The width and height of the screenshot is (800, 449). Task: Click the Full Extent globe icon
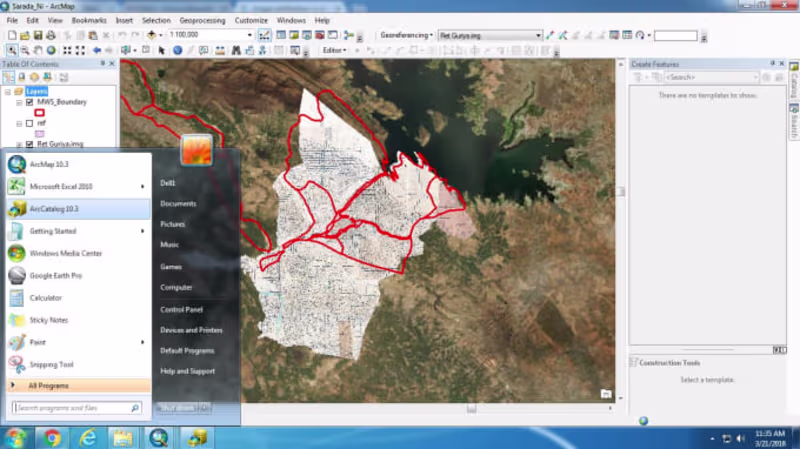(51, 50)
